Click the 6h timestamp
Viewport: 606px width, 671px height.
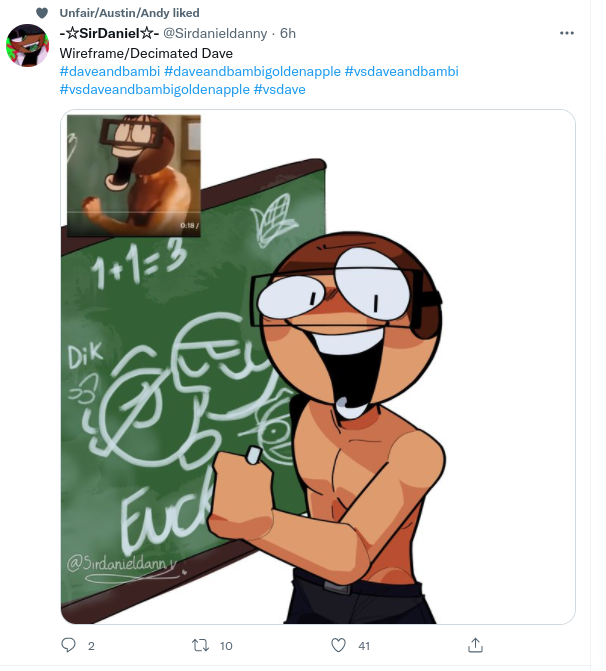click(288, 33)
